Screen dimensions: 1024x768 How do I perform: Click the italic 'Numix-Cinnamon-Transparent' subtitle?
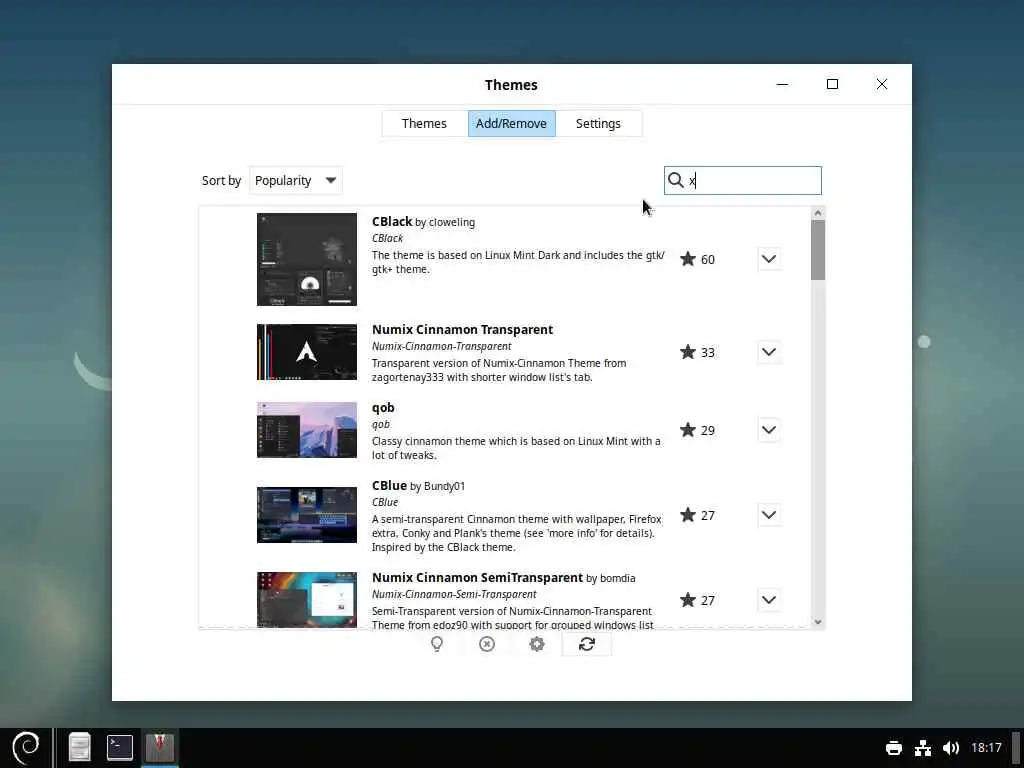point(441,346)
